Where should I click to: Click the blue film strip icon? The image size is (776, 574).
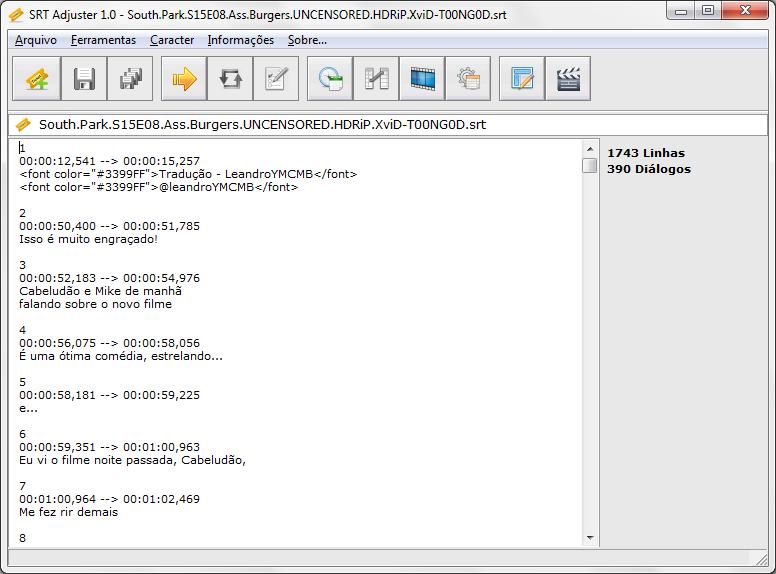click(x=422, y=79)
